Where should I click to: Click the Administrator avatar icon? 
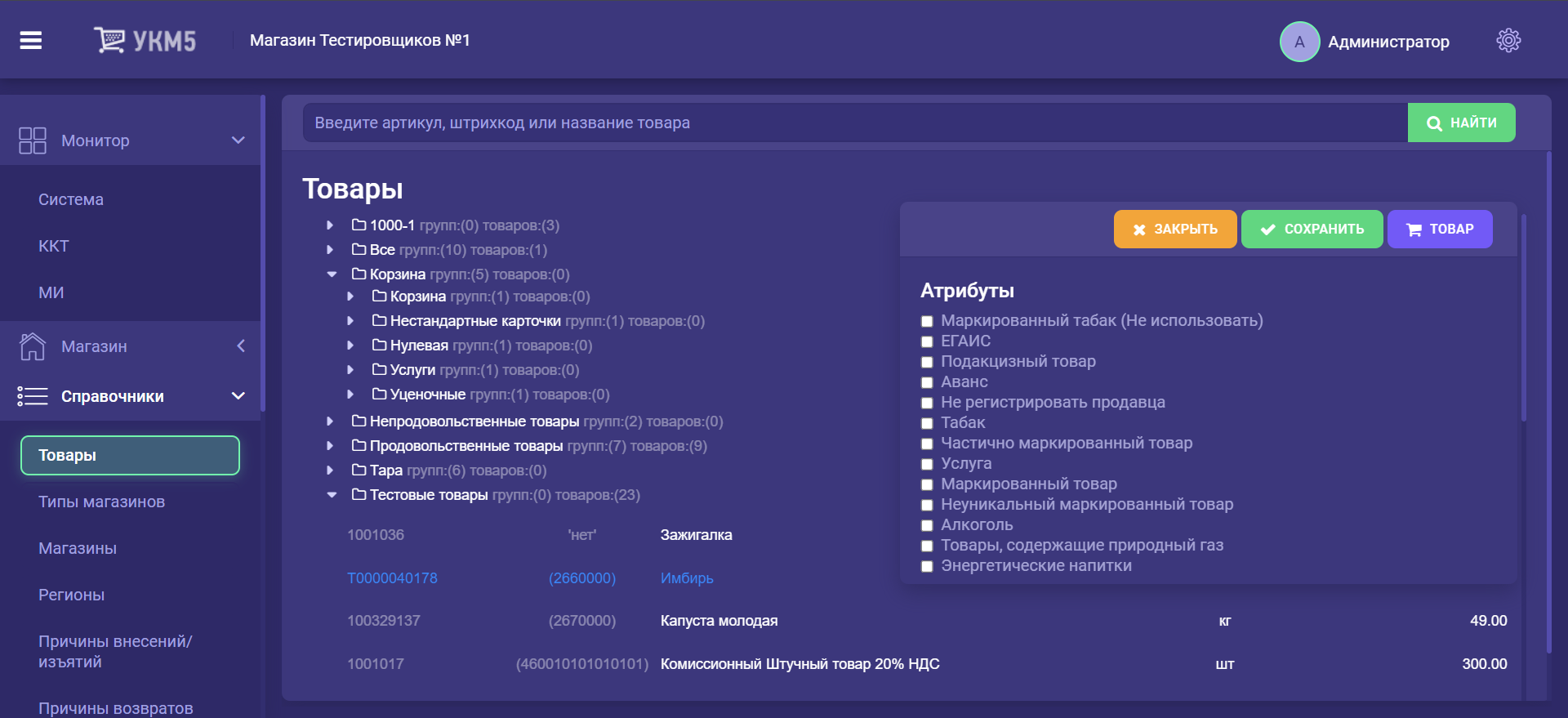click(1299, 42)
